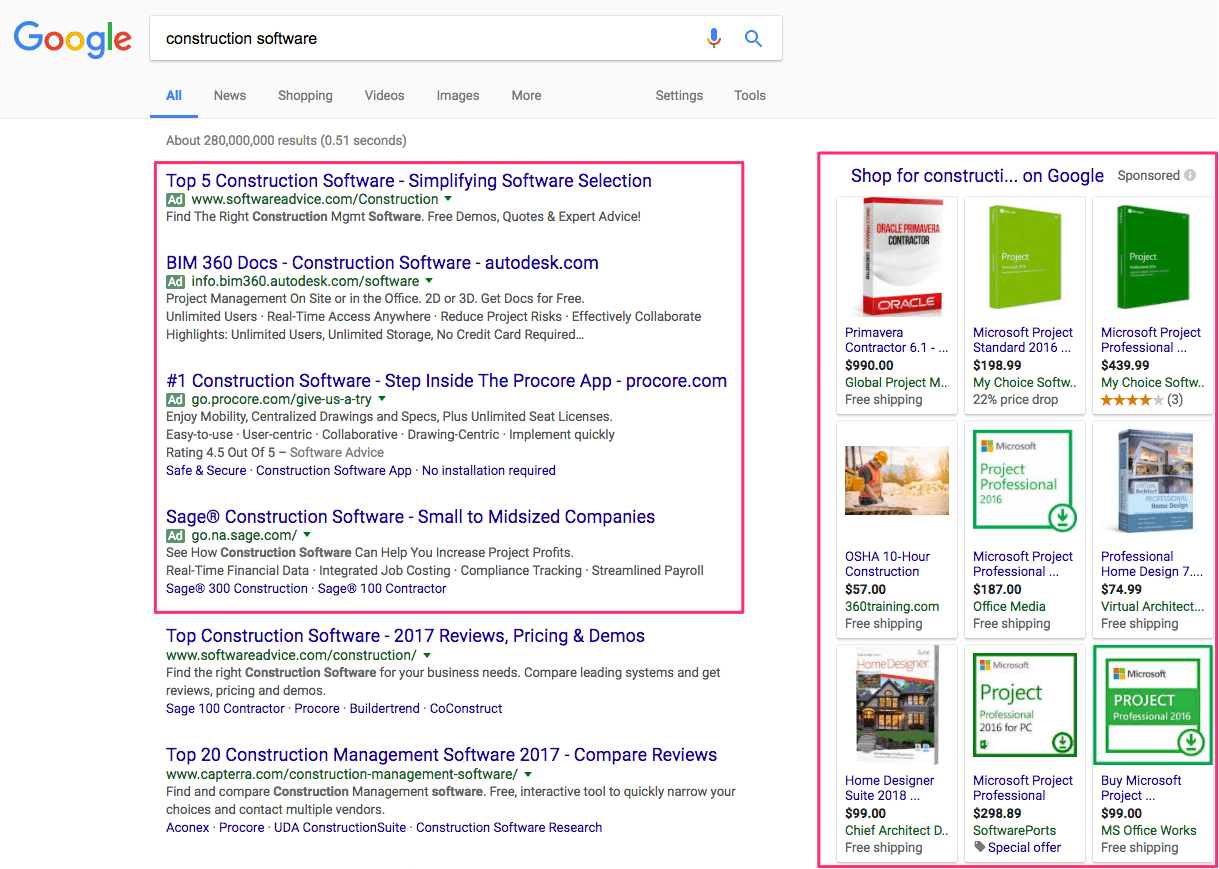Screen dimensions: 1219x869
Task: Click the $57.00 OSHA course price
Action: (865, 589)
